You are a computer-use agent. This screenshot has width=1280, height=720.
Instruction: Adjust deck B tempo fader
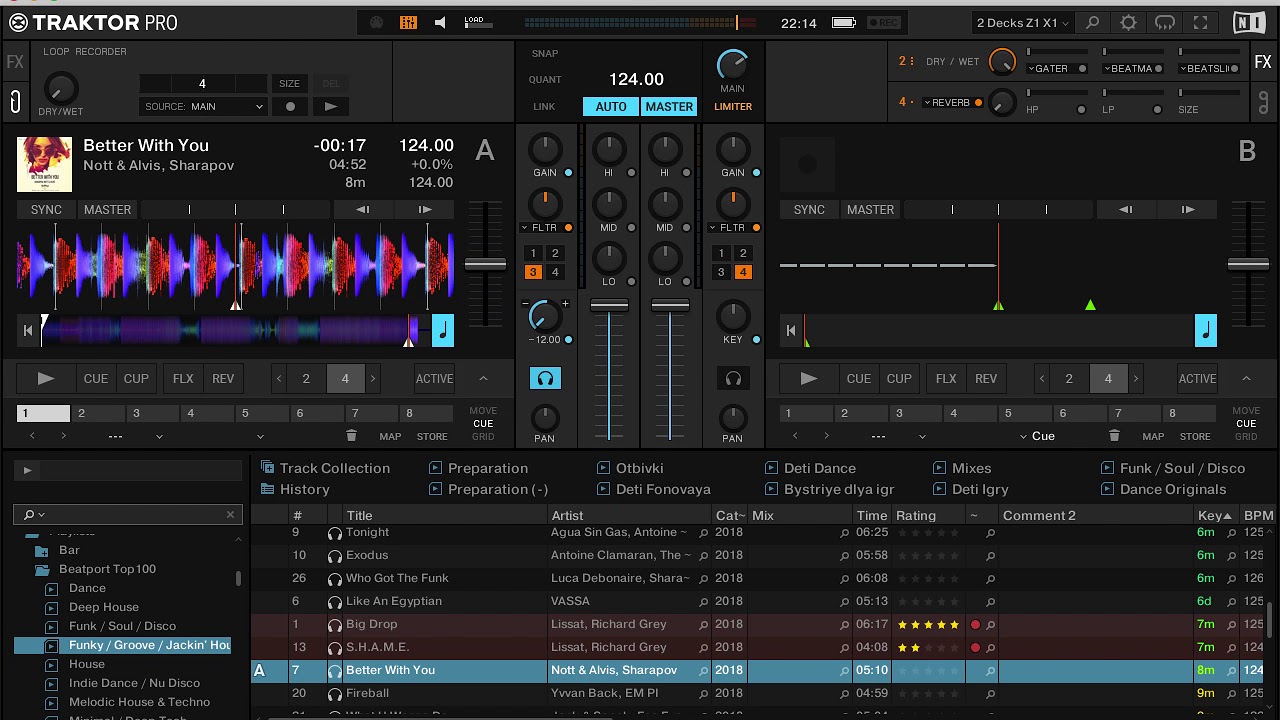pyautogui.click(x=1248, y=264)
